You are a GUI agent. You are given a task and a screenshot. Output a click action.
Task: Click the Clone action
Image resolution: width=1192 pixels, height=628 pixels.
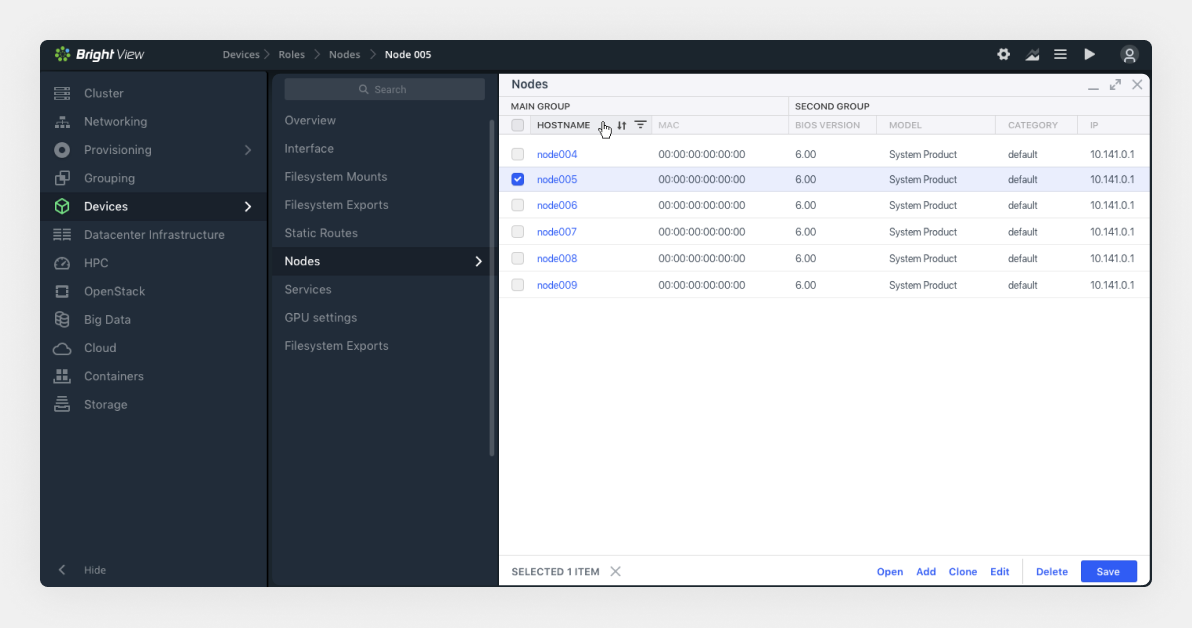(962, 572)
